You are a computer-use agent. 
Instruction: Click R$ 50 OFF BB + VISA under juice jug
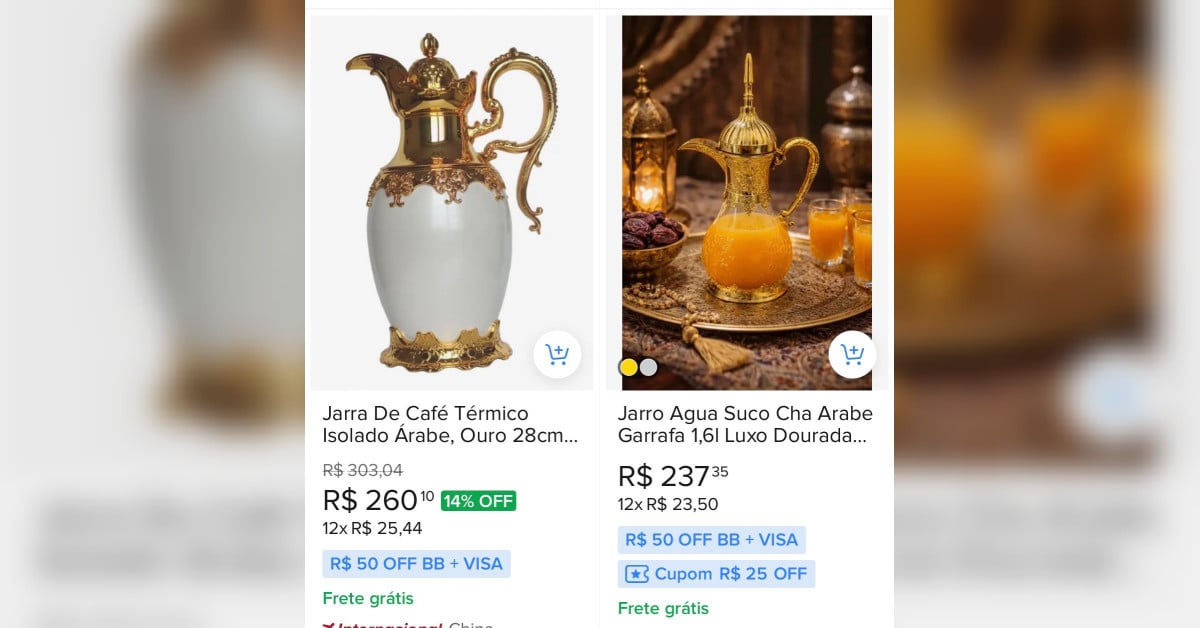[711, 540]
